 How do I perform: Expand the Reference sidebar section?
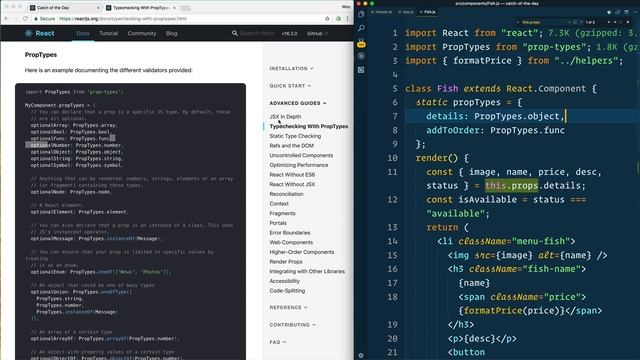288,307
